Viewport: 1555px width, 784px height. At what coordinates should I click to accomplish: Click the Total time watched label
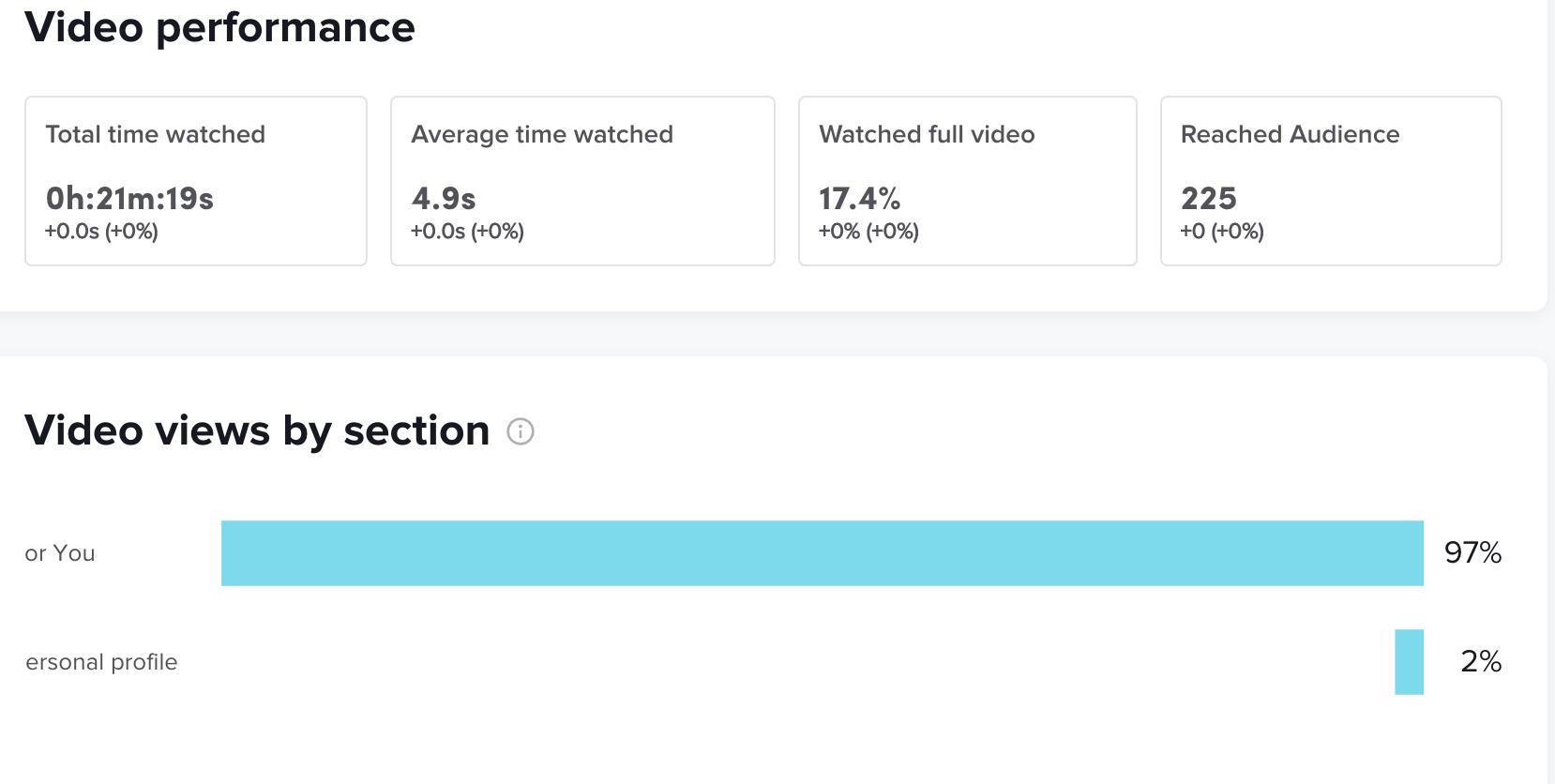point(156,134)
